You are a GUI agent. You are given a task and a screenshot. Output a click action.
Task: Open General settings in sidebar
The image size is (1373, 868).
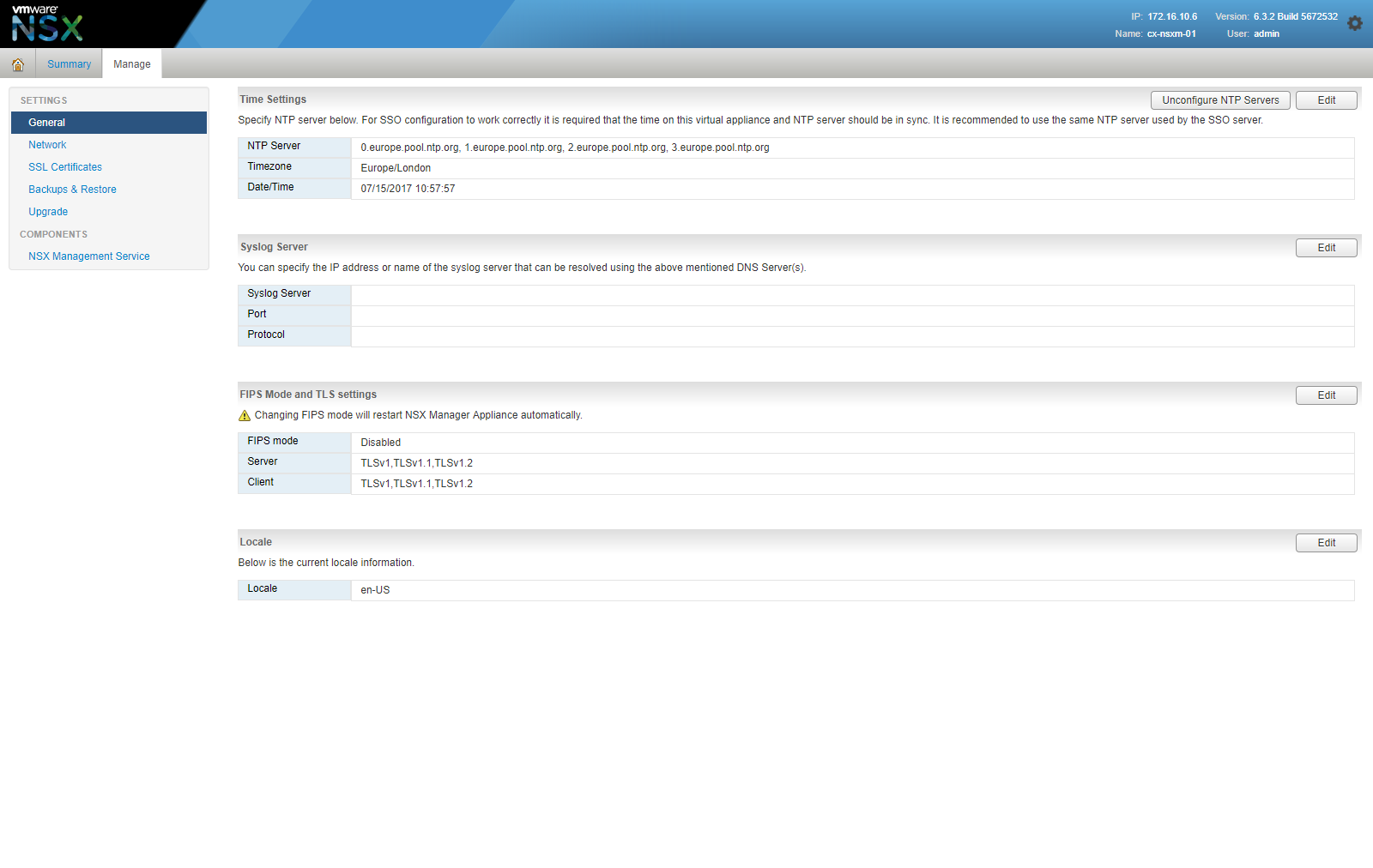tap(47, 123)
